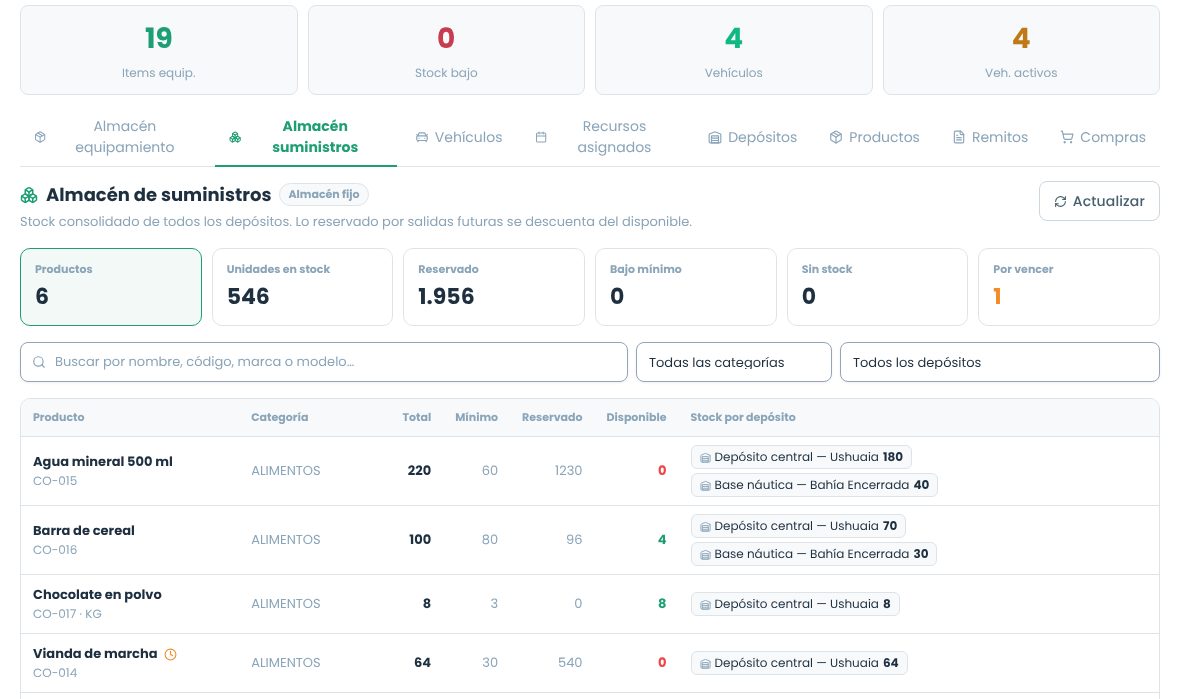The width and height of the screenshot is (1180, 699).
Task: Select the Productos 6 filter card
Action: coord(111,287)
